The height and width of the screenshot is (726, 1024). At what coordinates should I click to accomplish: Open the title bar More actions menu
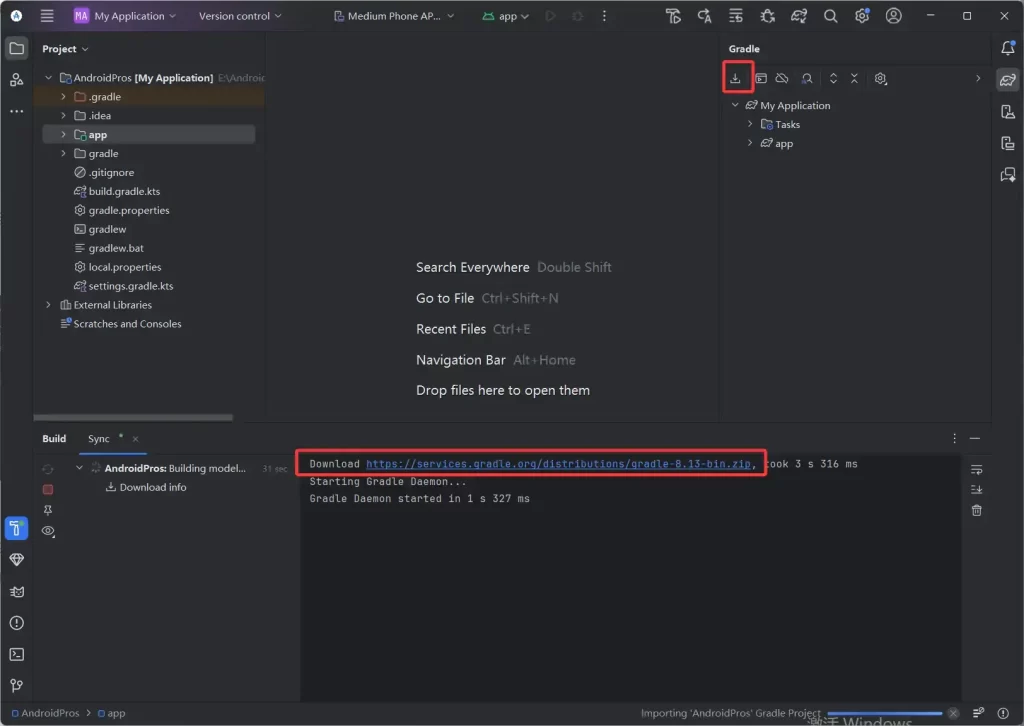click(604, 16)
